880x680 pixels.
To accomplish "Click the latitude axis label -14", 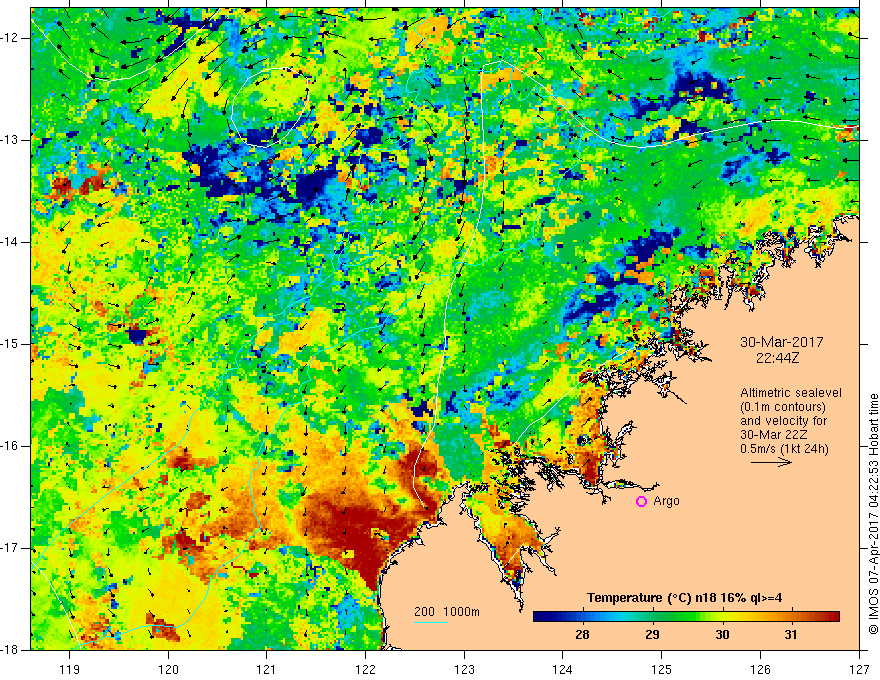I will pyautogui.click(x=11, y=242).
